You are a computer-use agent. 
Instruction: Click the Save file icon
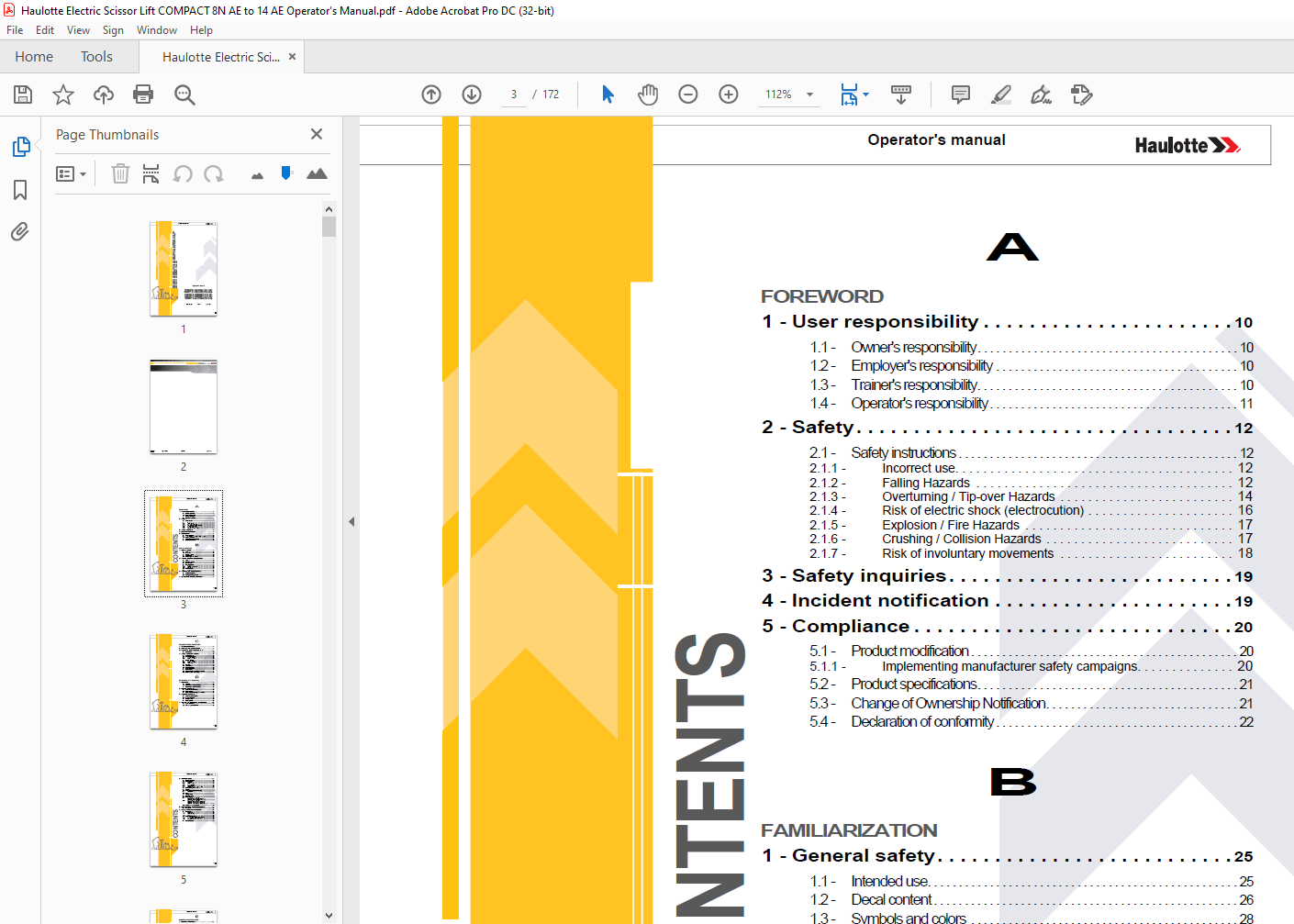23,95
